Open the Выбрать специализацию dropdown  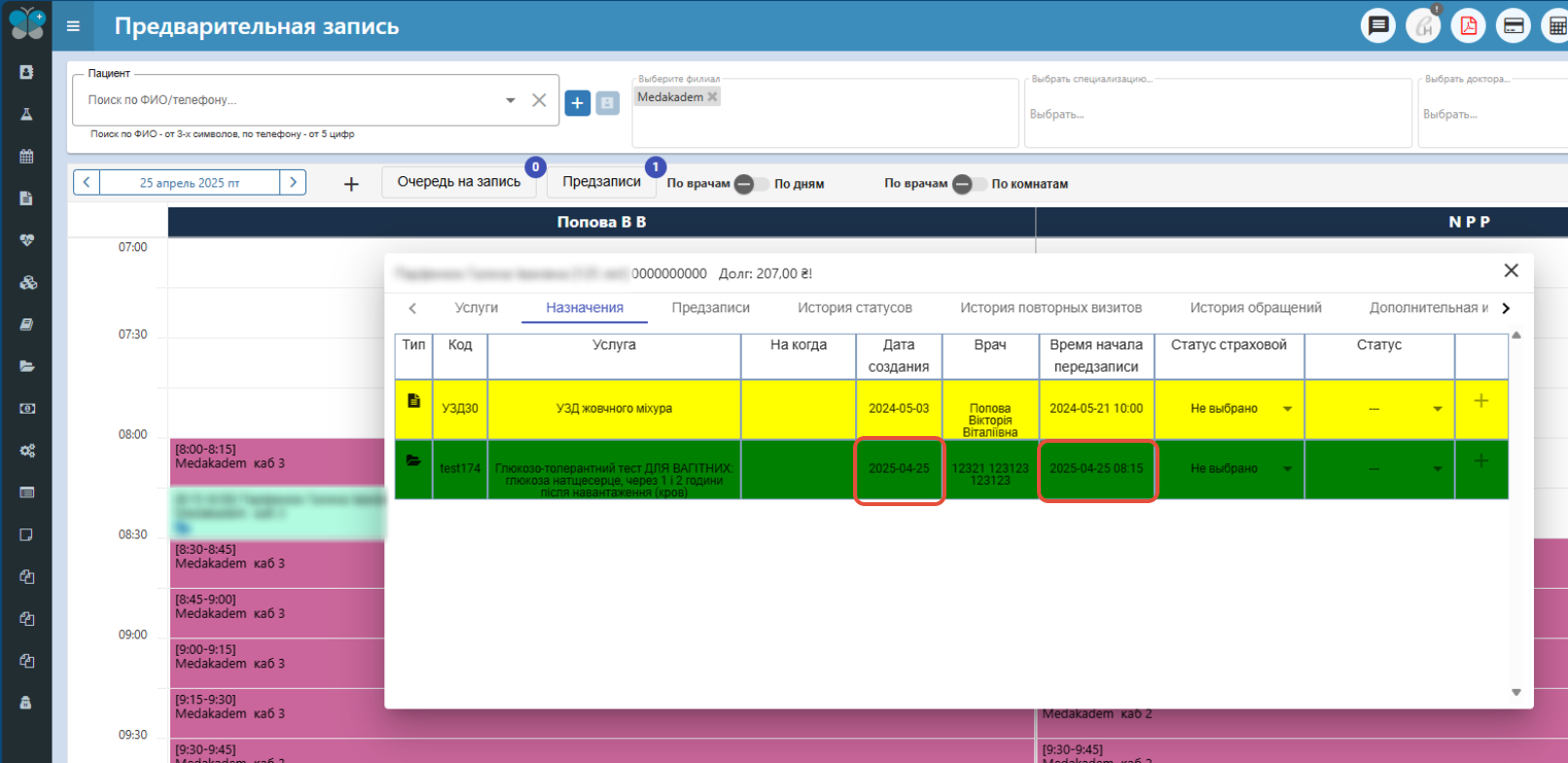(x=1218, y=113)
